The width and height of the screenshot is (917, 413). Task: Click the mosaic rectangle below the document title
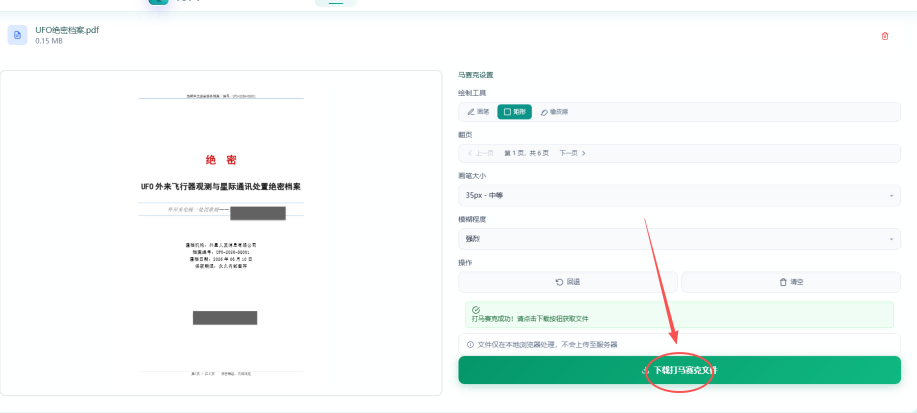pyautogui.click(x=258, y=213)
